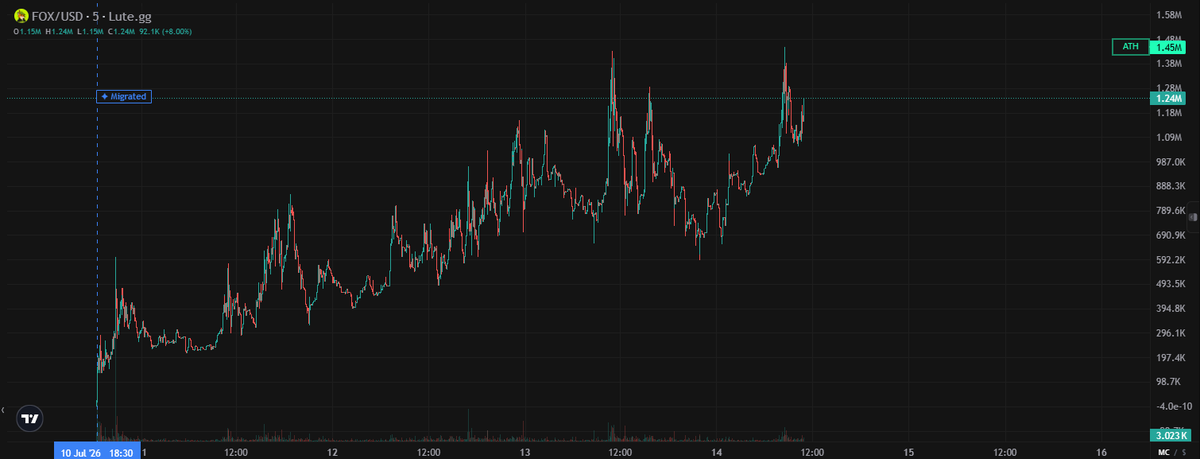The height and width of the screenshot is (459, 1200).
Task: Click the 197.4K price axis label
Action: 1169,358
